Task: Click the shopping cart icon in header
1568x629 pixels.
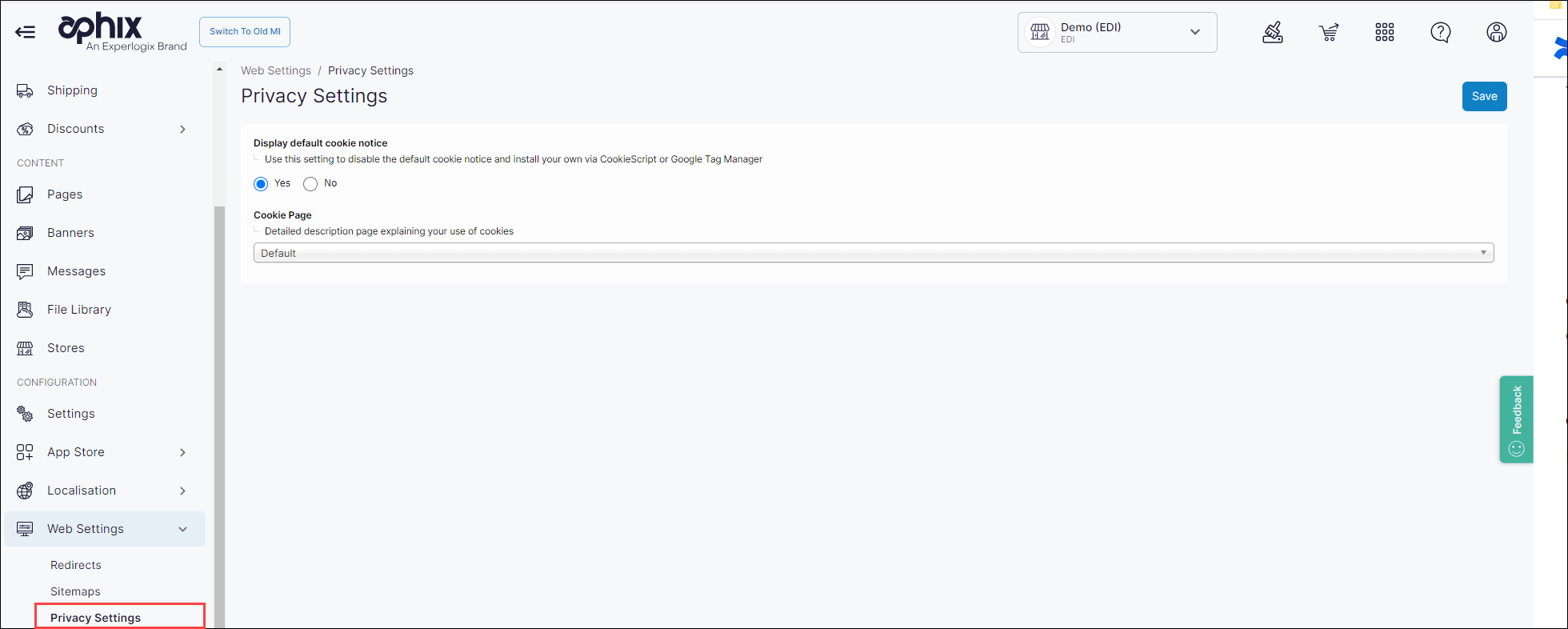Action: coord(1329,32)
